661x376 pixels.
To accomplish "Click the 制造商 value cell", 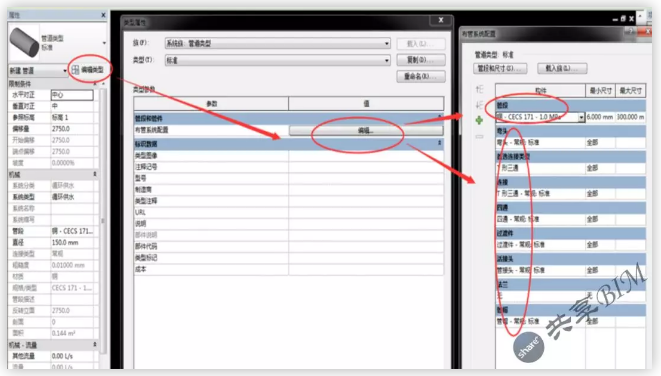I will 366,190.
